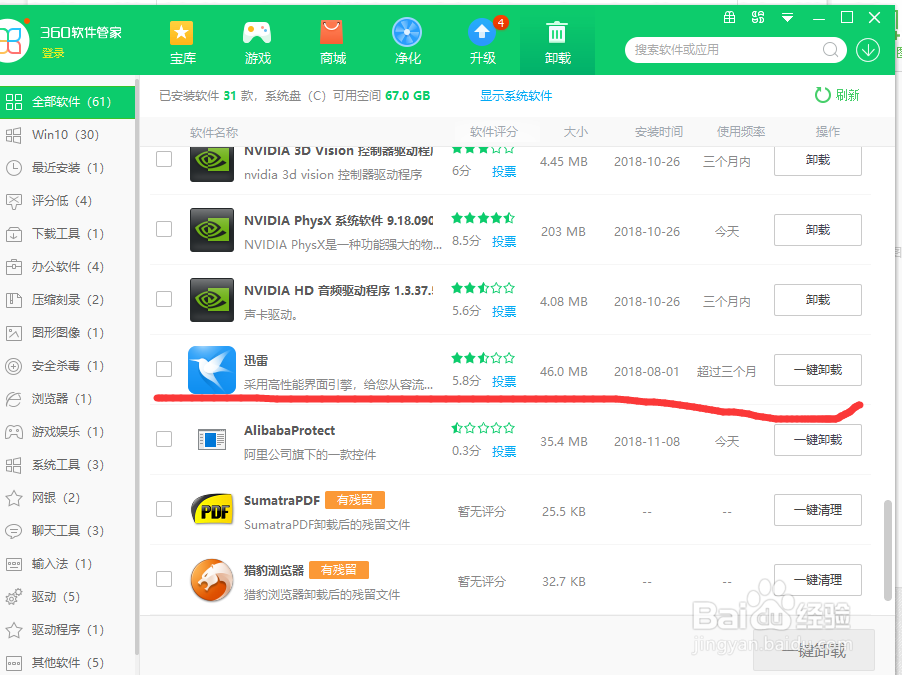Check the AlibabaProtect row checkbox
The height and width of the screenshot is (675, 902).
pyautogui.click(x=164, y=439)
